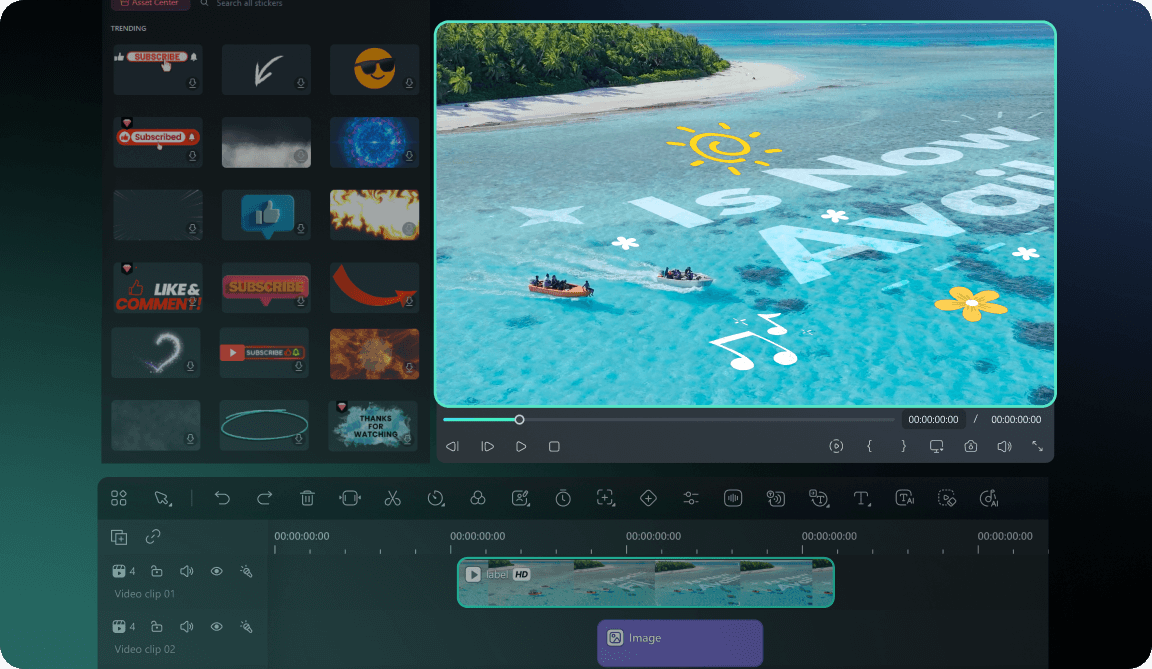Click the play-frame-forward button
1152x669 pixels.
[x=487, y=446]
